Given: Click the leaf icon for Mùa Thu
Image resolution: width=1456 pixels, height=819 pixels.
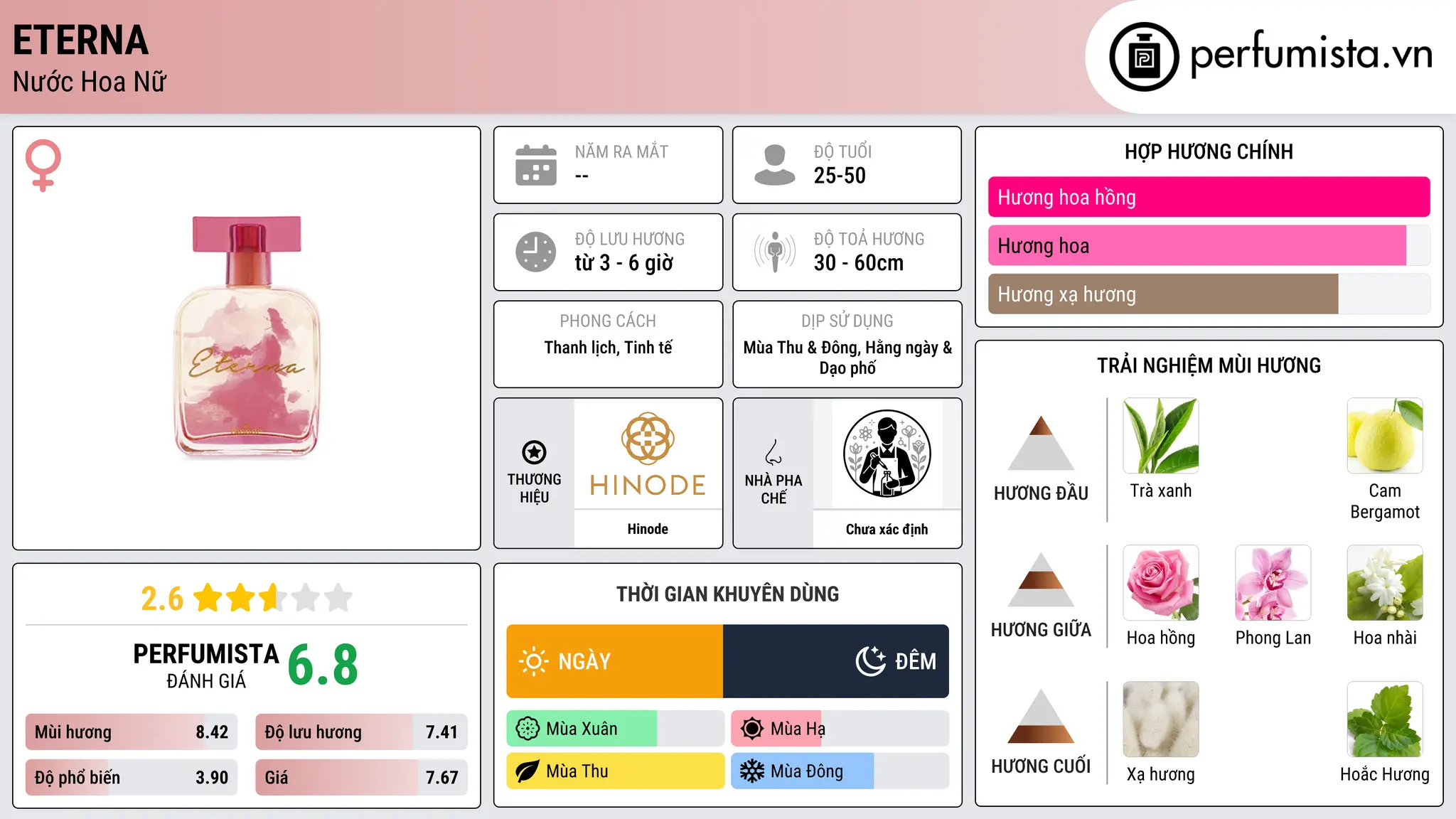Looking at the screenshot, I should pos(528,771).
